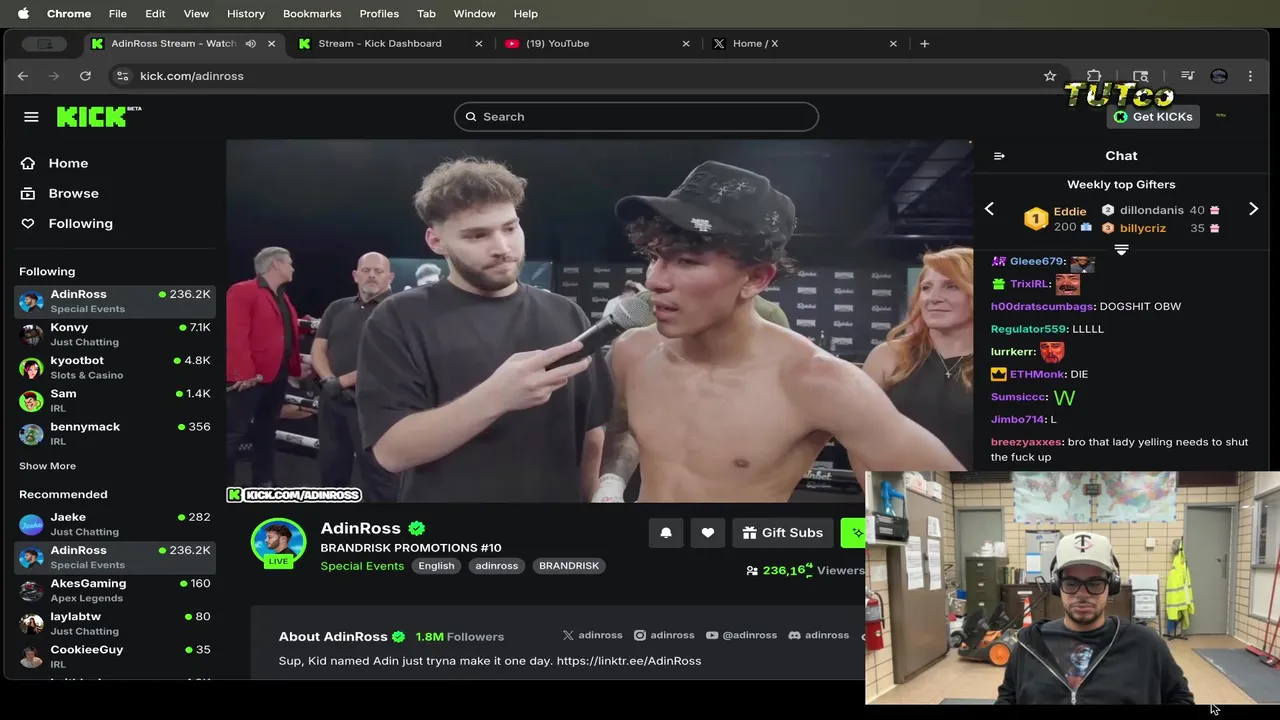Open the linktr.ee/AdinRoss link
Screen dimensions: 1280x720
pyautogui.click(x=629, y=661)
